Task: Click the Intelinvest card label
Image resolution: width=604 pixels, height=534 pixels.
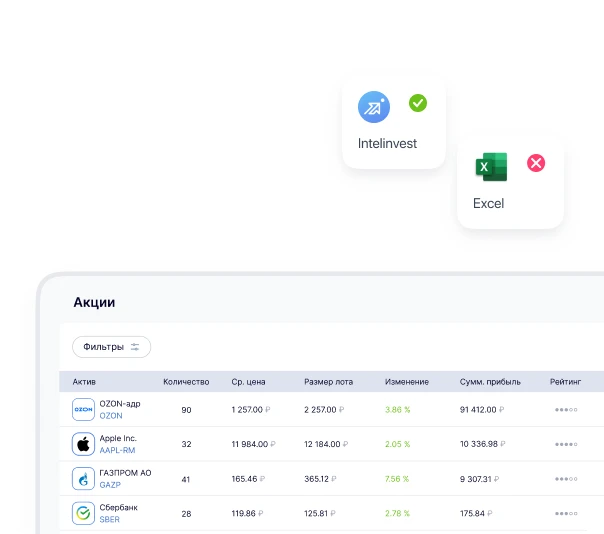Action: pos(387,143)
